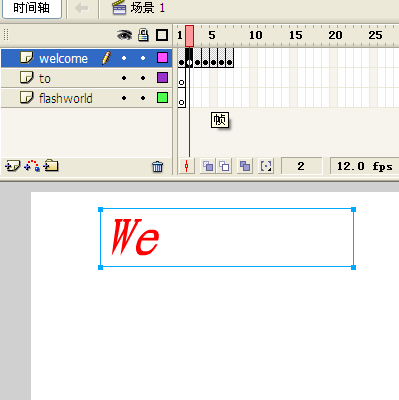The height and width of the screenshot is (400, 399).
Task: Click the padlock lock all layers icon
Action: click(144, 35)
